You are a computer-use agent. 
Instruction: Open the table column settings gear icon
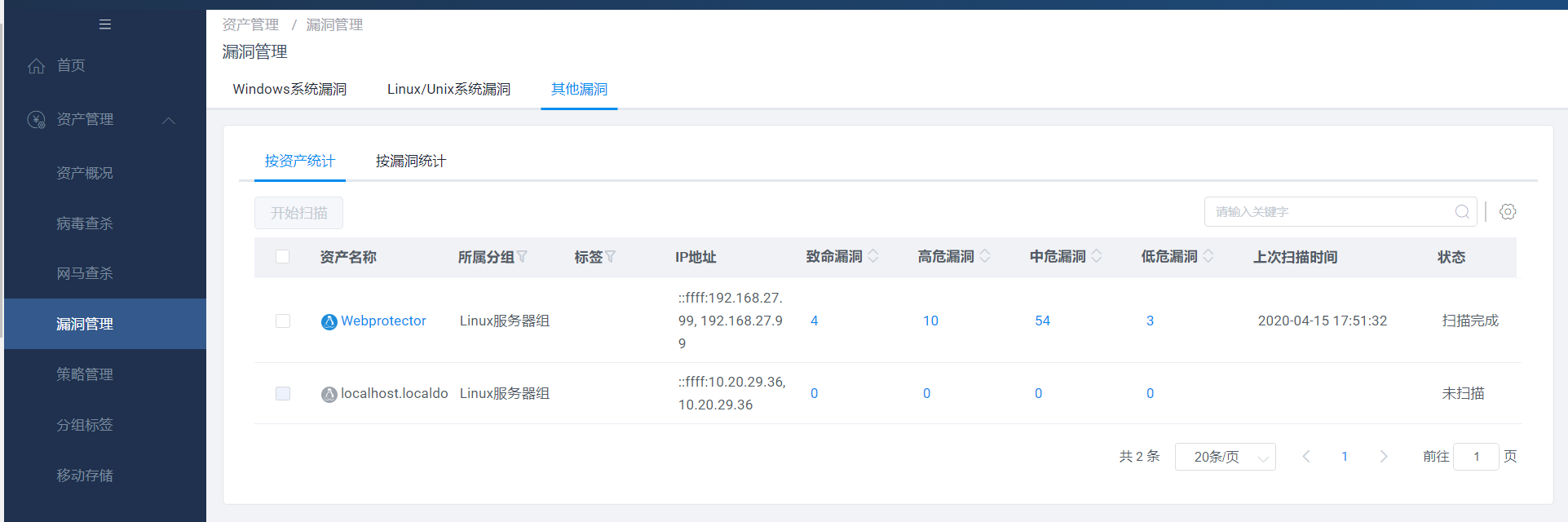point(1508,212)
